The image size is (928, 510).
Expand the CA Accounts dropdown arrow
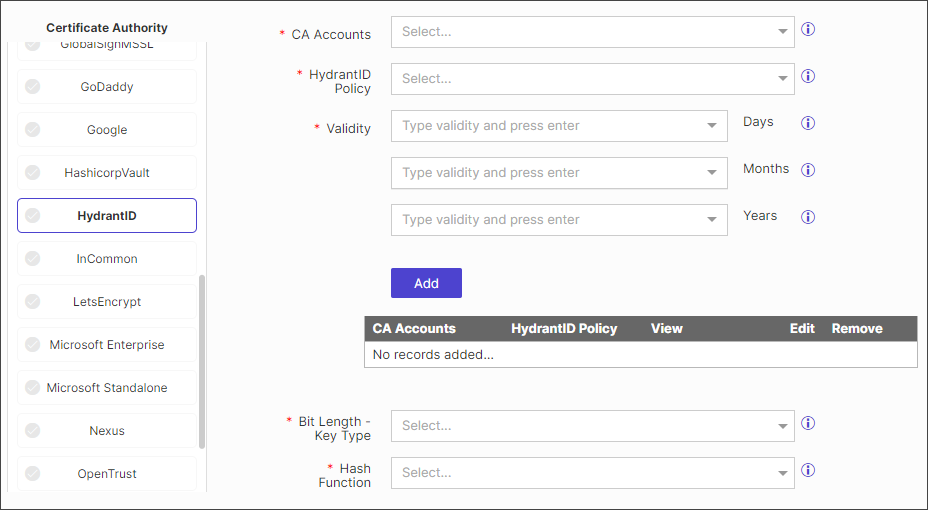782,32
